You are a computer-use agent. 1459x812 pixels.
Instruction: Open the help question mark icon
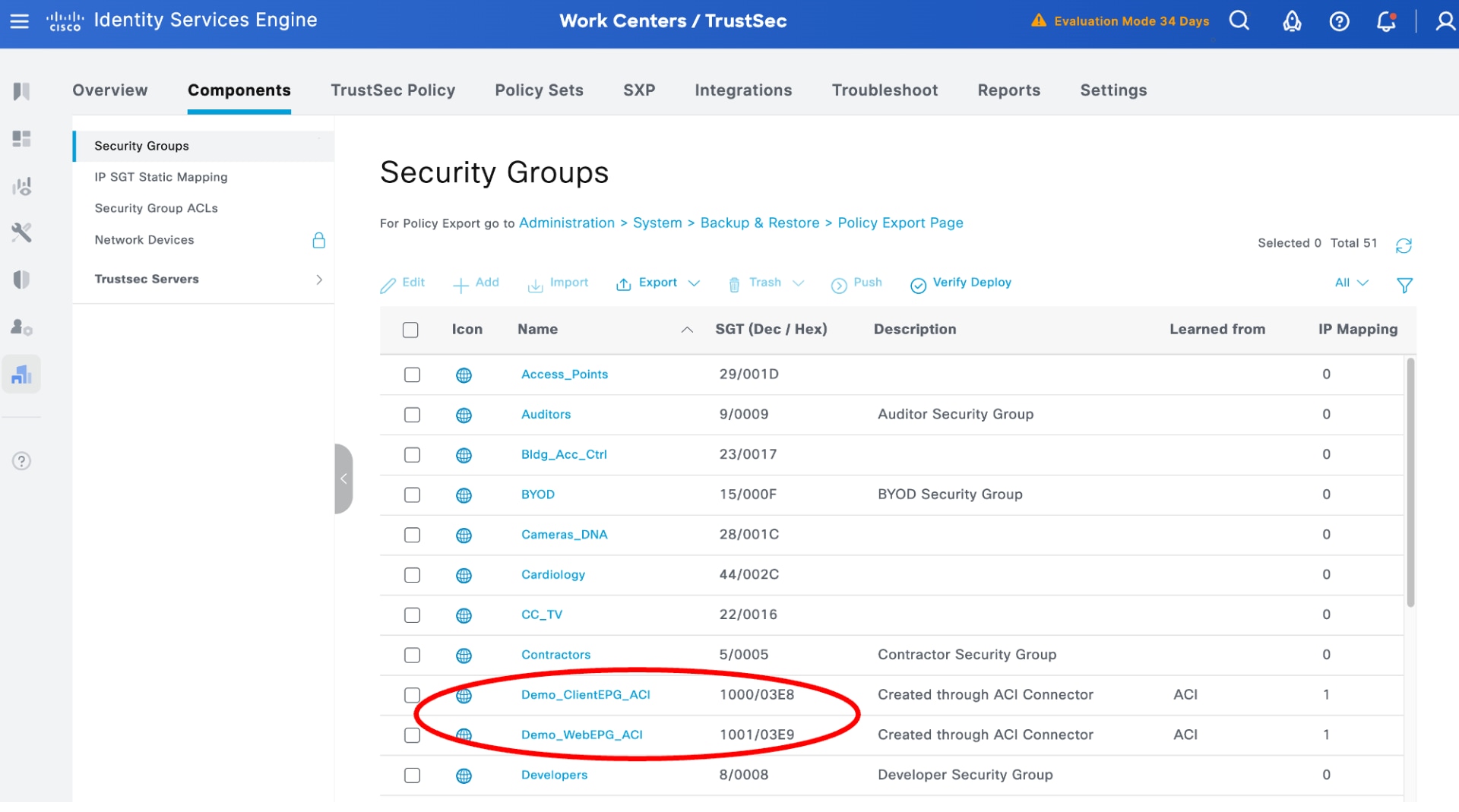click(1339, 21)
